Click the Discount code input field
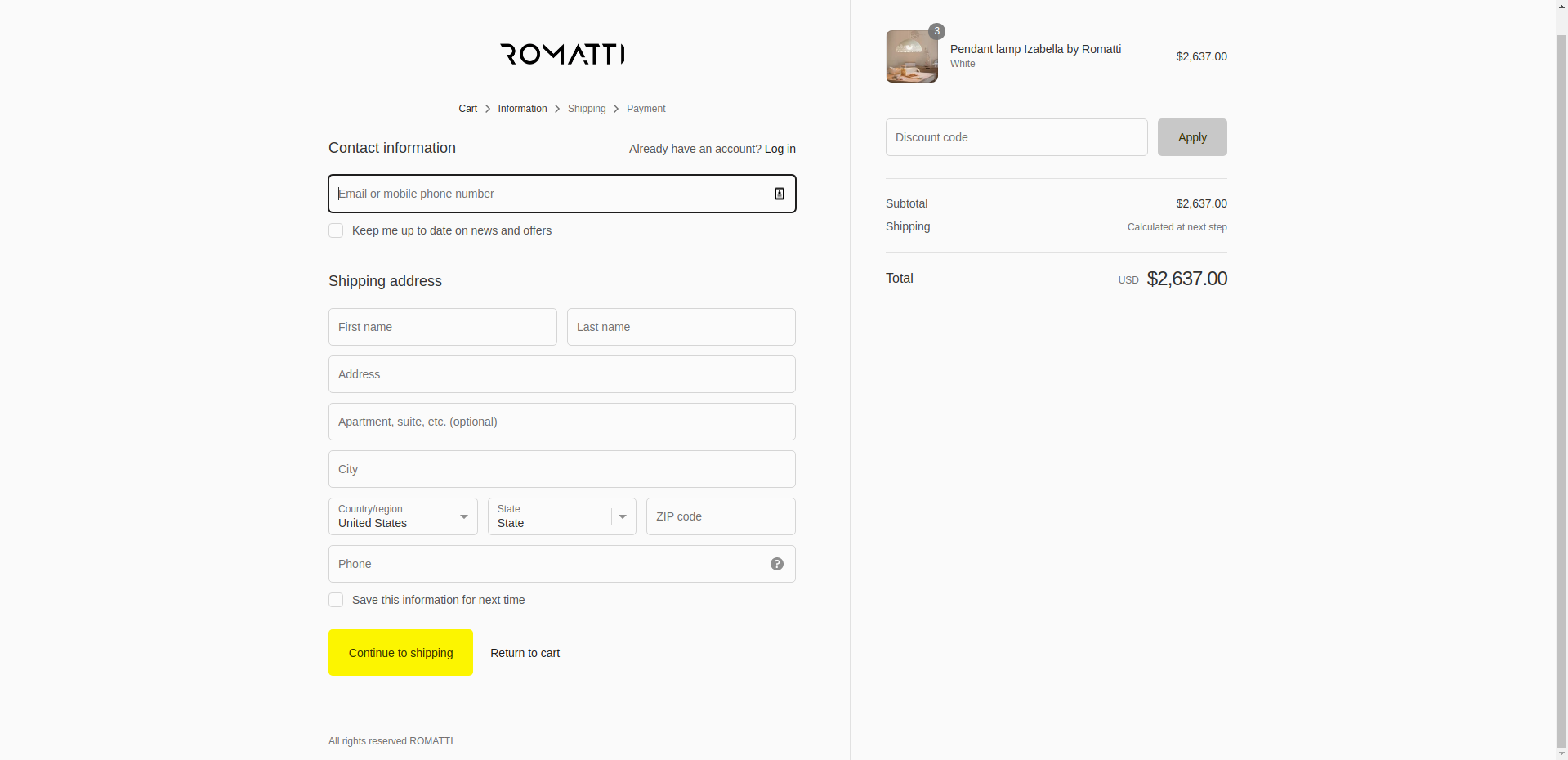The width and height of the screenshot is (1568, 760). 1016,137
